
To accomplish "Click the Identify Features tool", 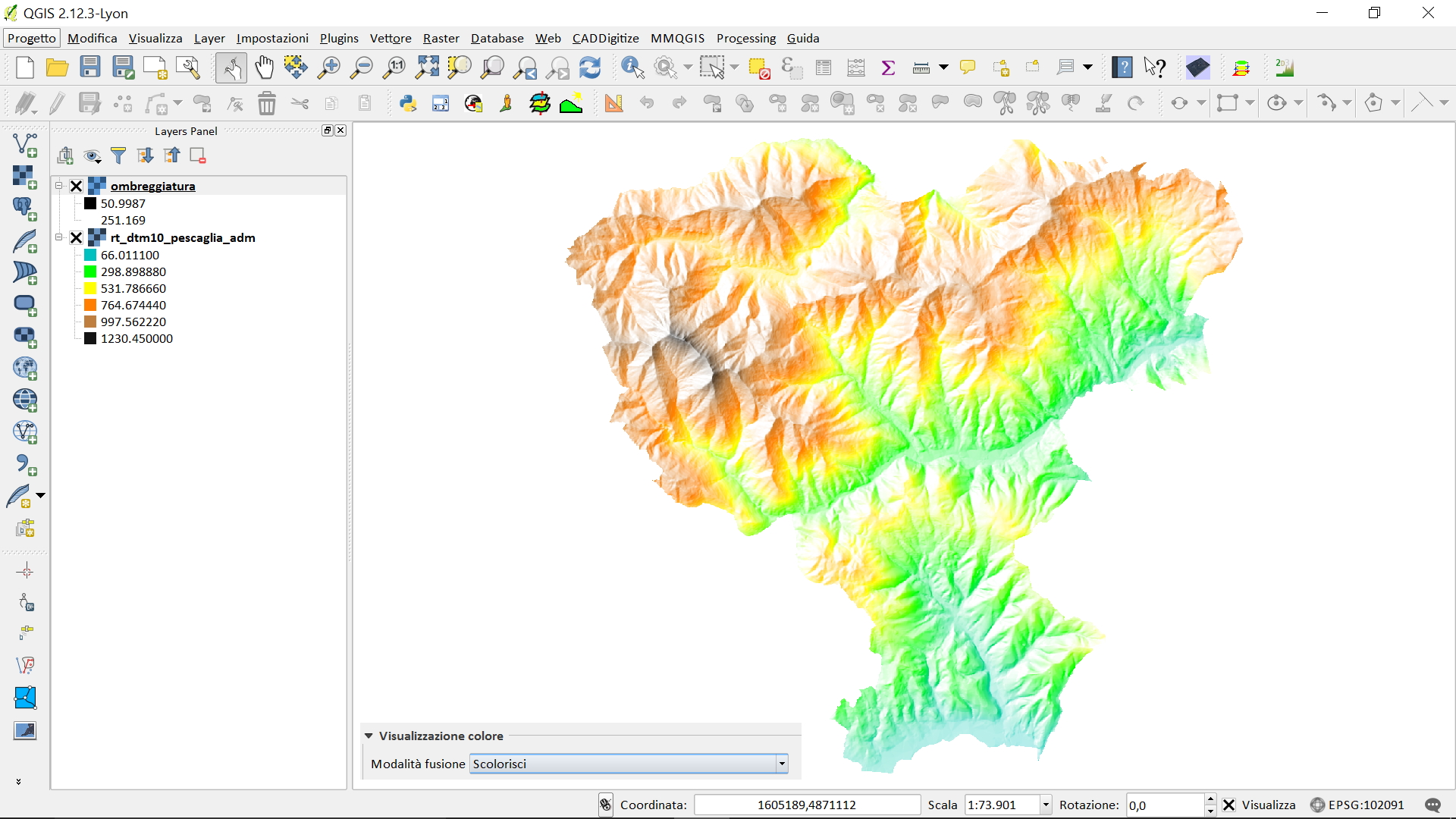I will (x=632, y=67).
